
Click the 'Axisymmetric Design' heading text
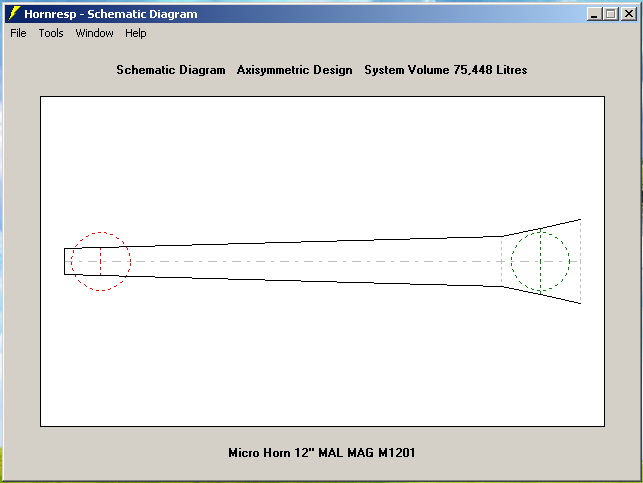pos(294,70)
